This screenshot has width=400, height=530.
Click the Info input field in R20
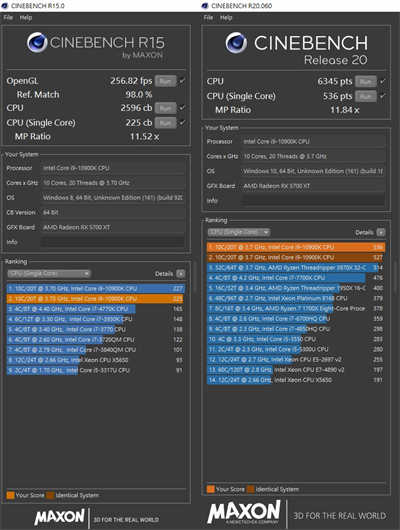point(313,200)
